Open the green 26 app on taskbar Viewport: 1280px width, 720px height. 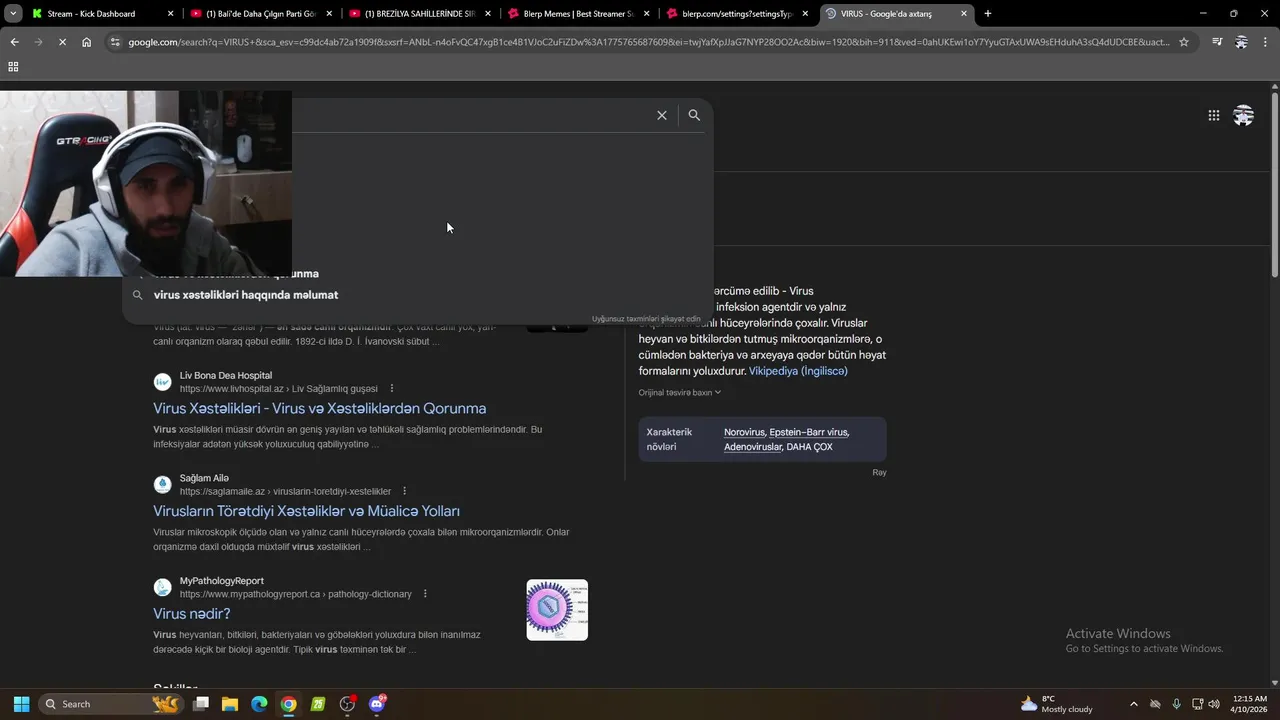[318, 704]
